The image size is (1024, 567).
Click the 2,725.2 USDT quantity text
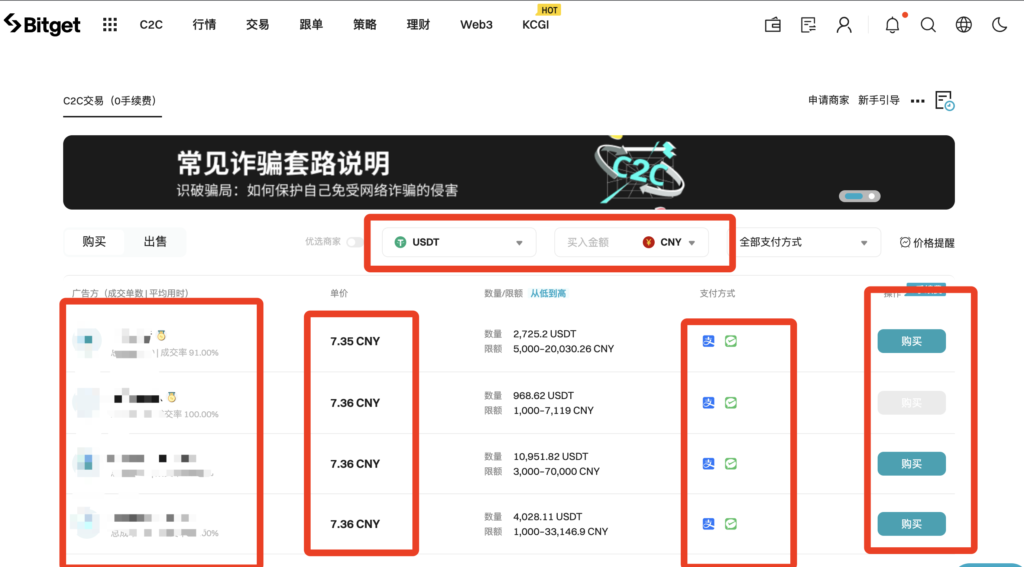(545, 334)
